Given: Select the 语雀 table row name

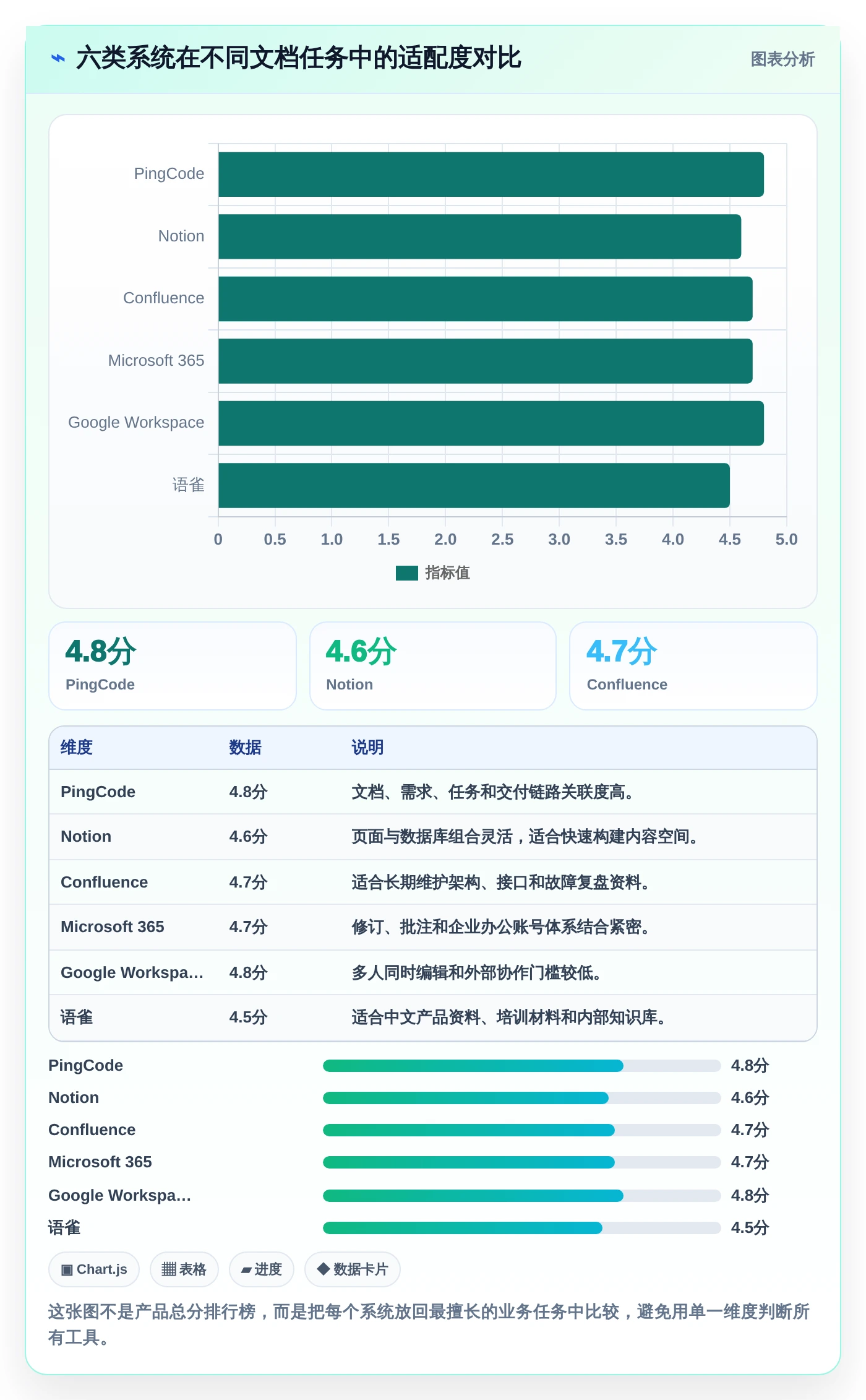Looking at the screenshot, I should point(77,1018).
